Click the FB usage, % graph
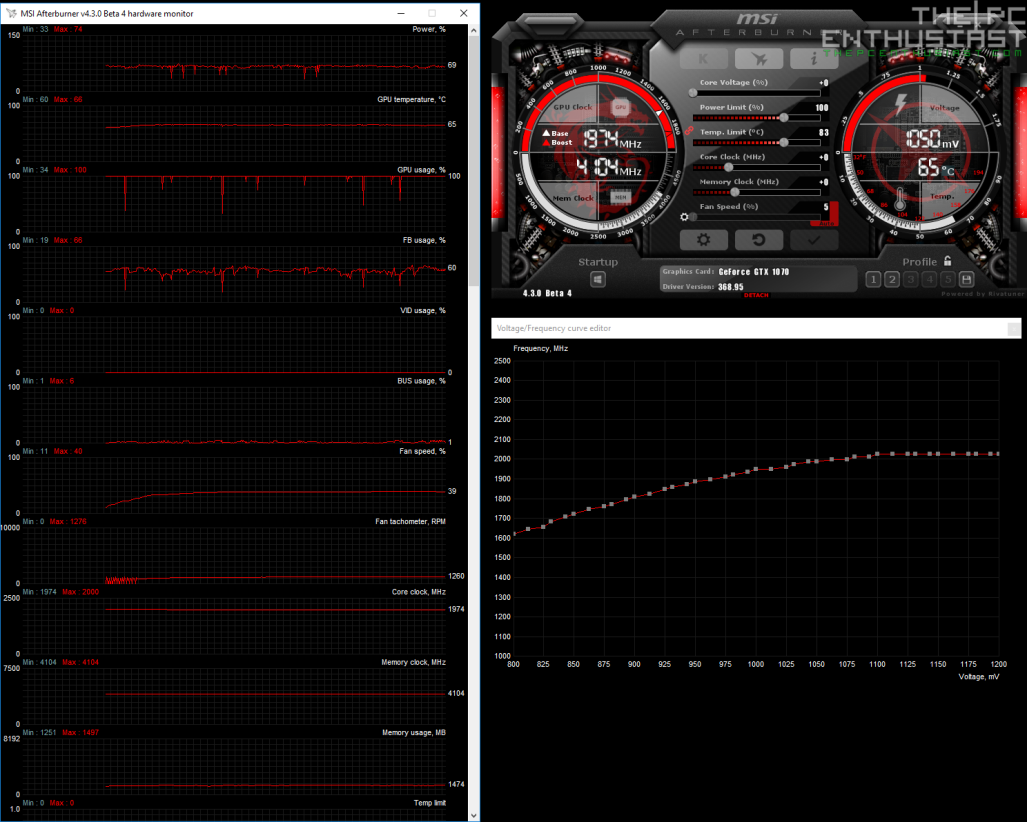 (x=234, y=274)
